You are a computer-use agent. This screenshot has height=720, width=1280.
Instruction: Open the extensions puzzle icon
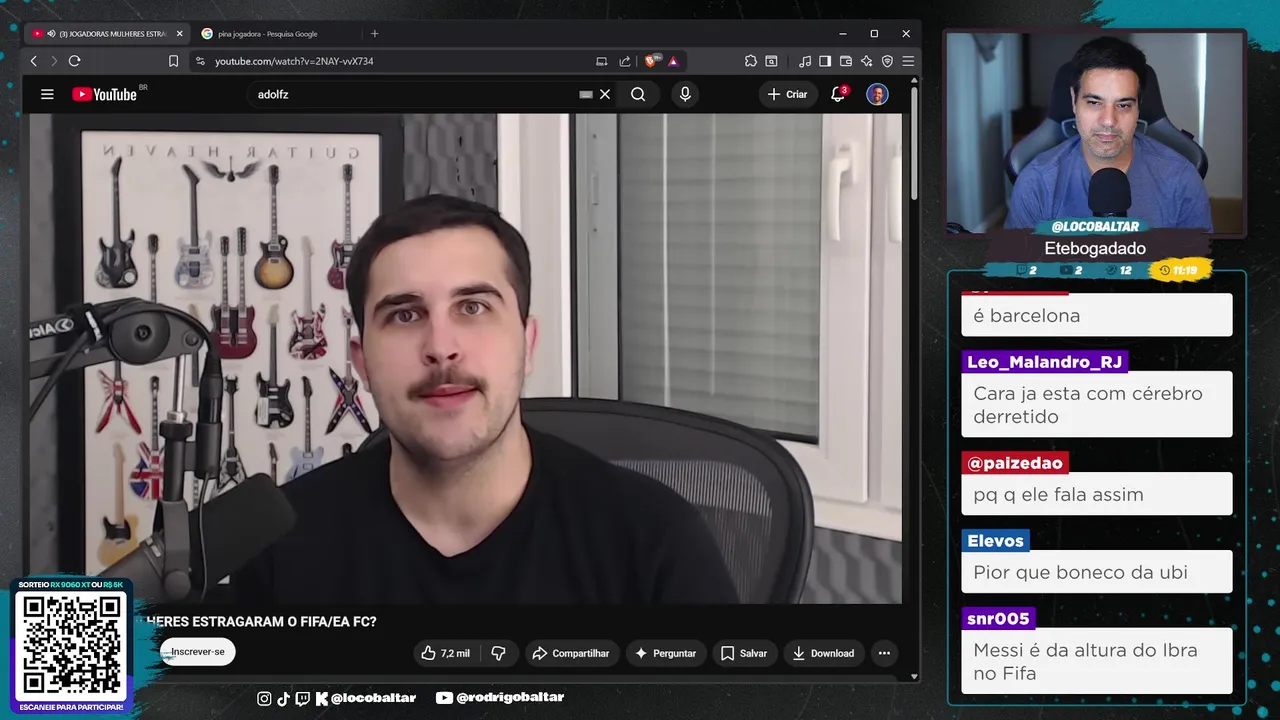[x=751, y=61]
